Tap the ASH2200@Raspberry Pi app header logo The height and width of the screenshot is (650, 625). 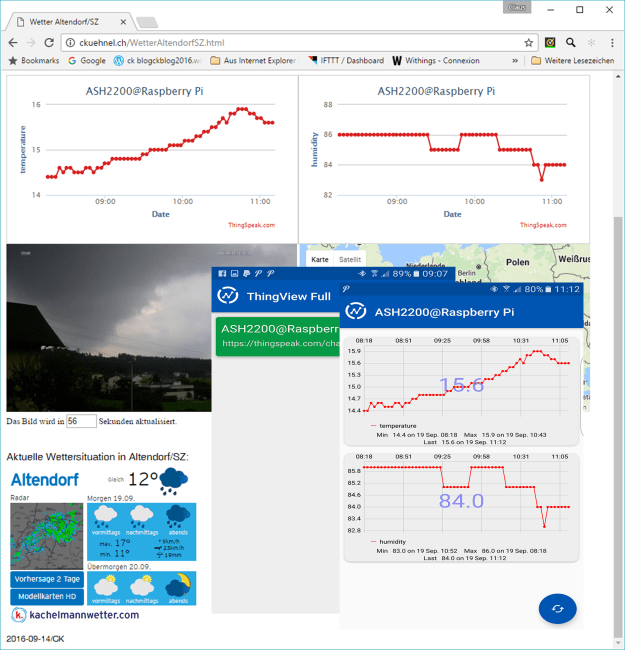point(356,312)
